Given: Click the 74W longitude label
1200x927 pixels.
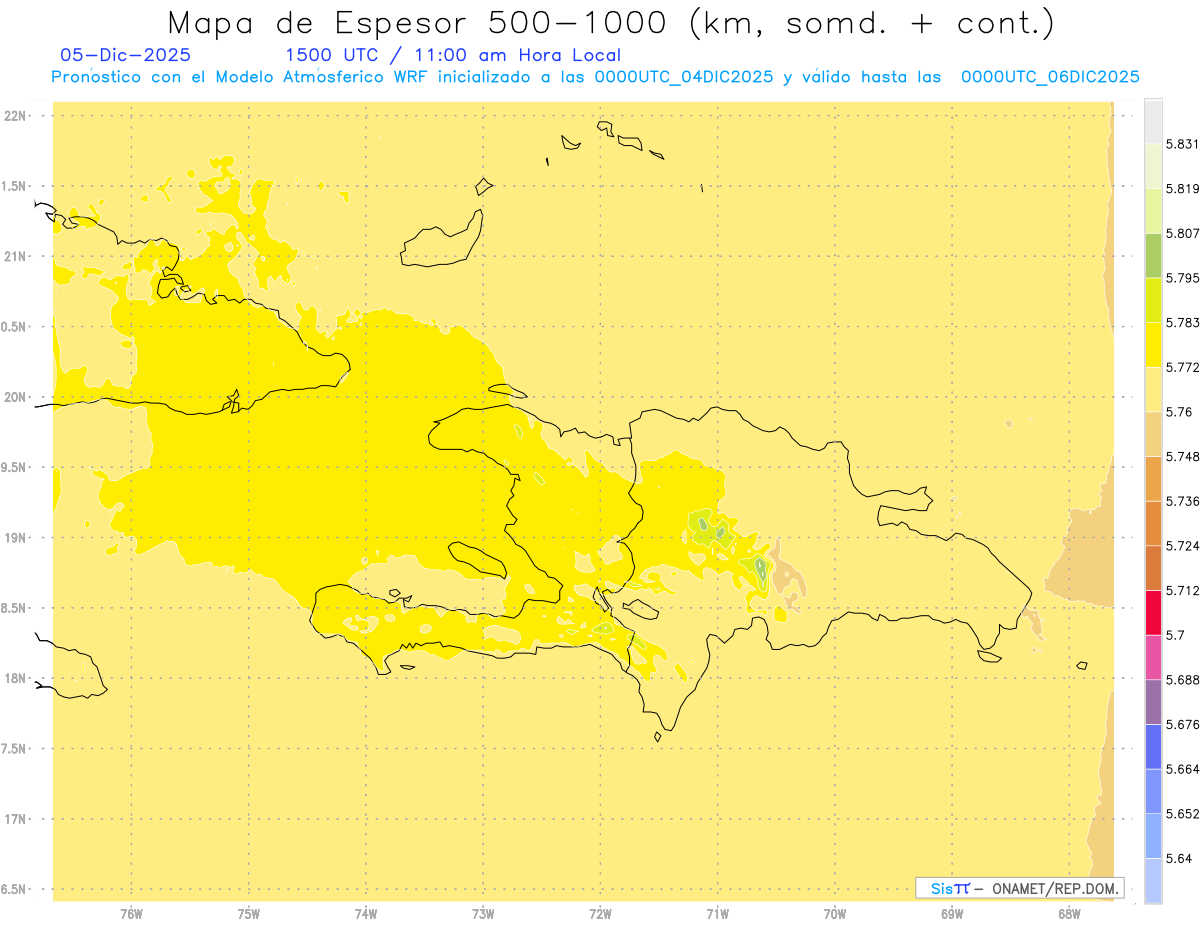Looking at the screenshot, I should 365,913.
